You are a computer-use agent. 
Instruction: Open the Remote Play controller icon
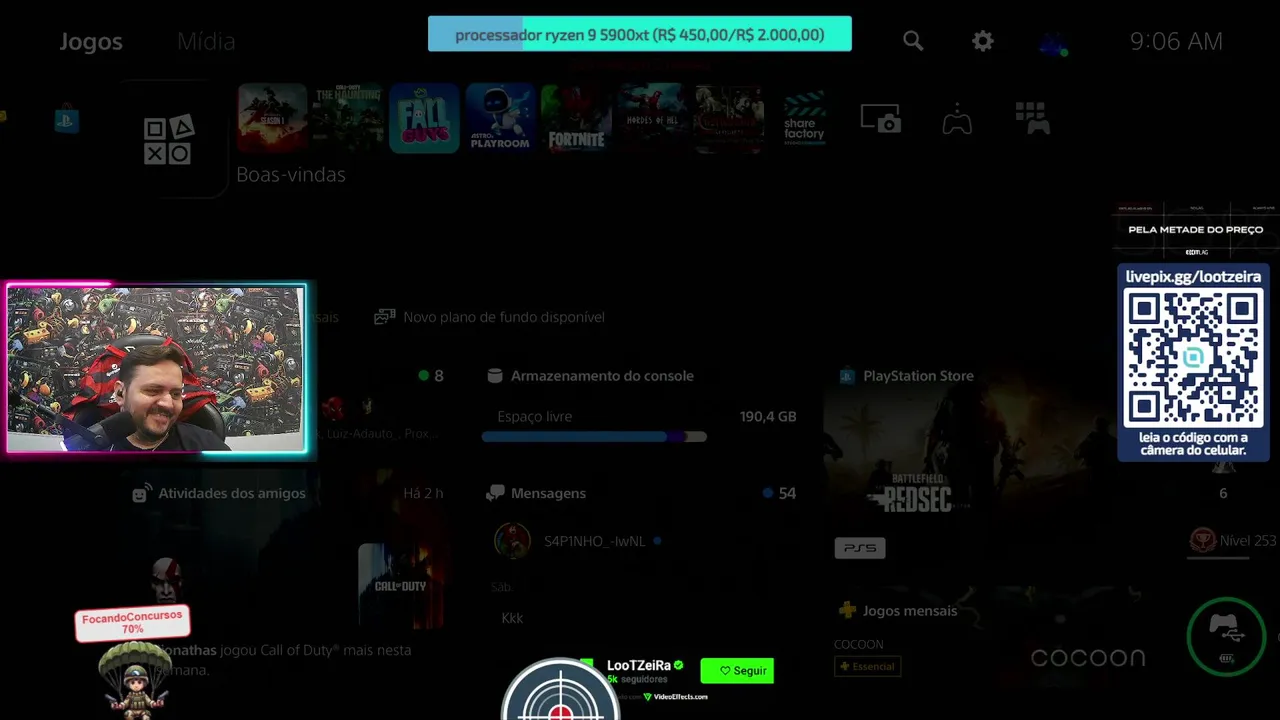957,120
